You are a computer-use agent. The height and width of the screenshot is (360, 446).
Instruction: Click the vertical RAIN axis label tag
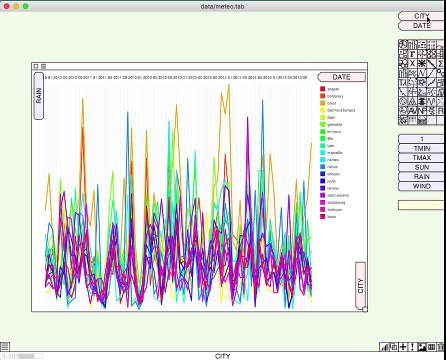coord(39,96)
